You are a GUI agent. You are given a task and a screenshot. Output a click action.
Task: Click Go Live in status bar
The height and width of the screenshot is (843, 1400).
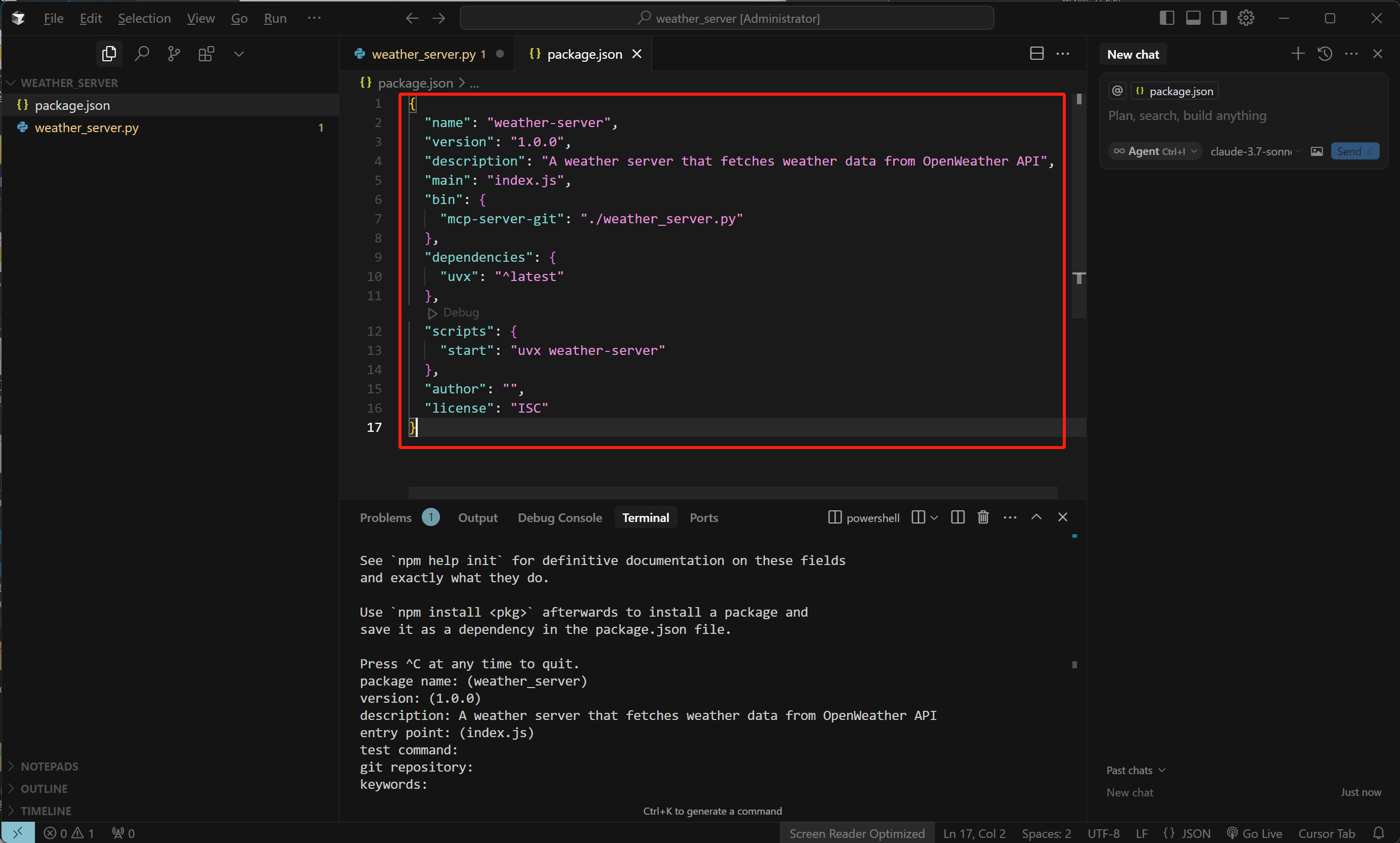pyautogui.click(x=1254, y=833)
